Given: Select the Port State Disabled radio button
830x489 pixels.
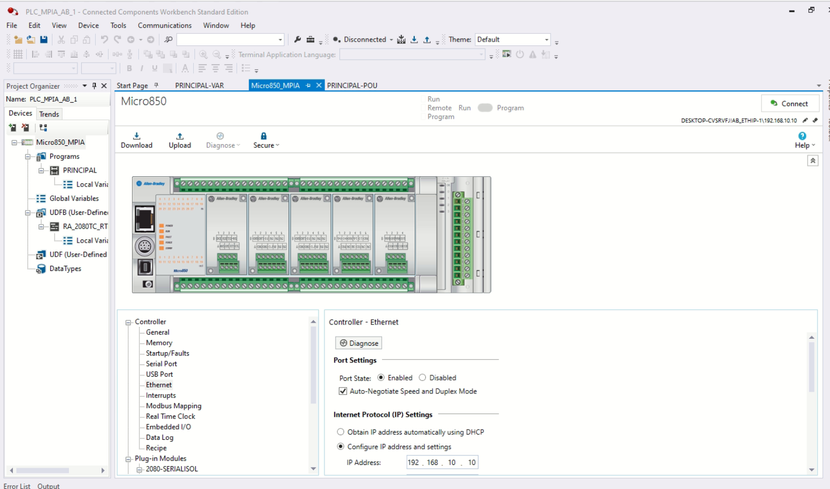Looking at the screenshot, I should pos(422,378).
